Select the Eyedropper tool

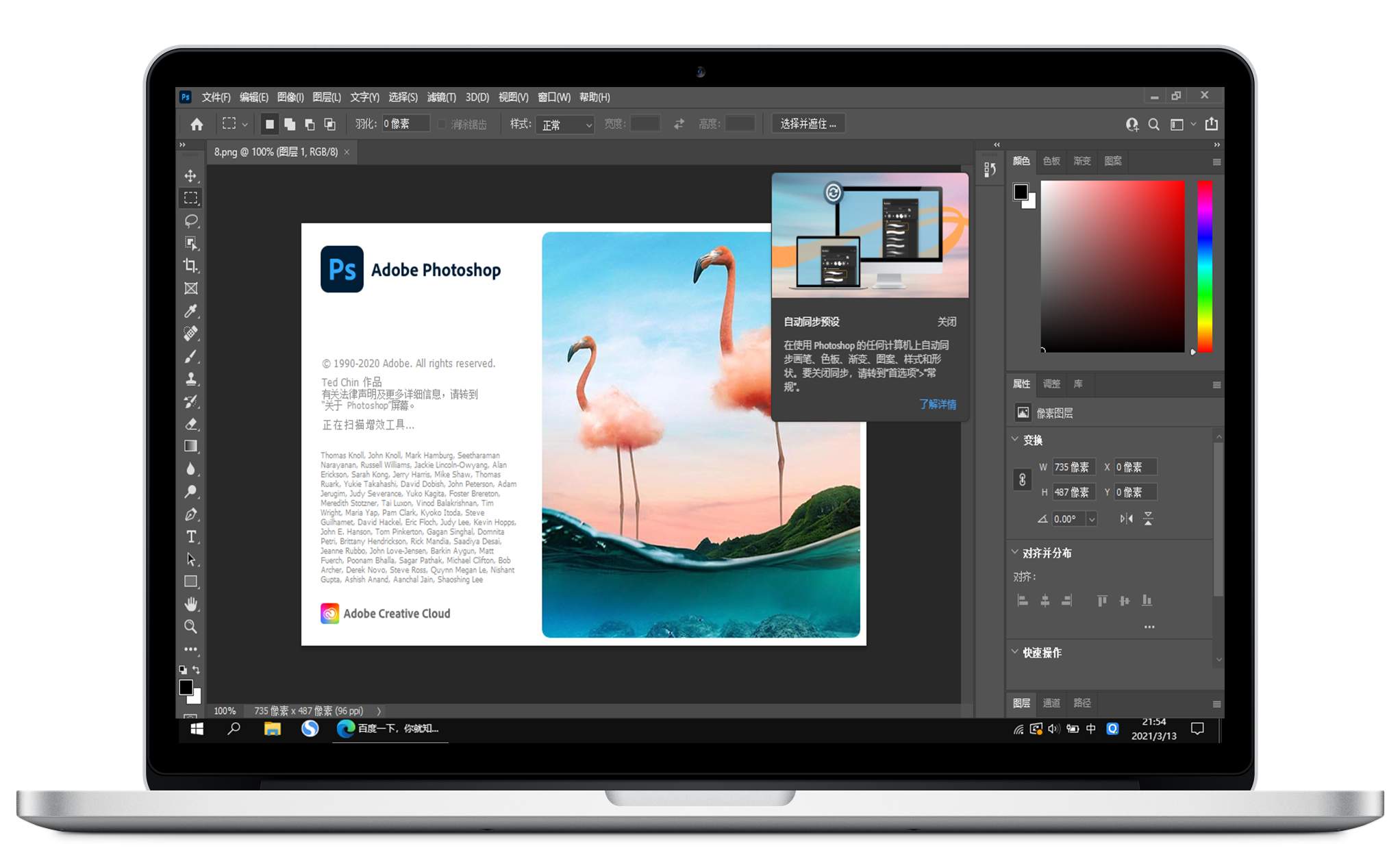[191, 311]
